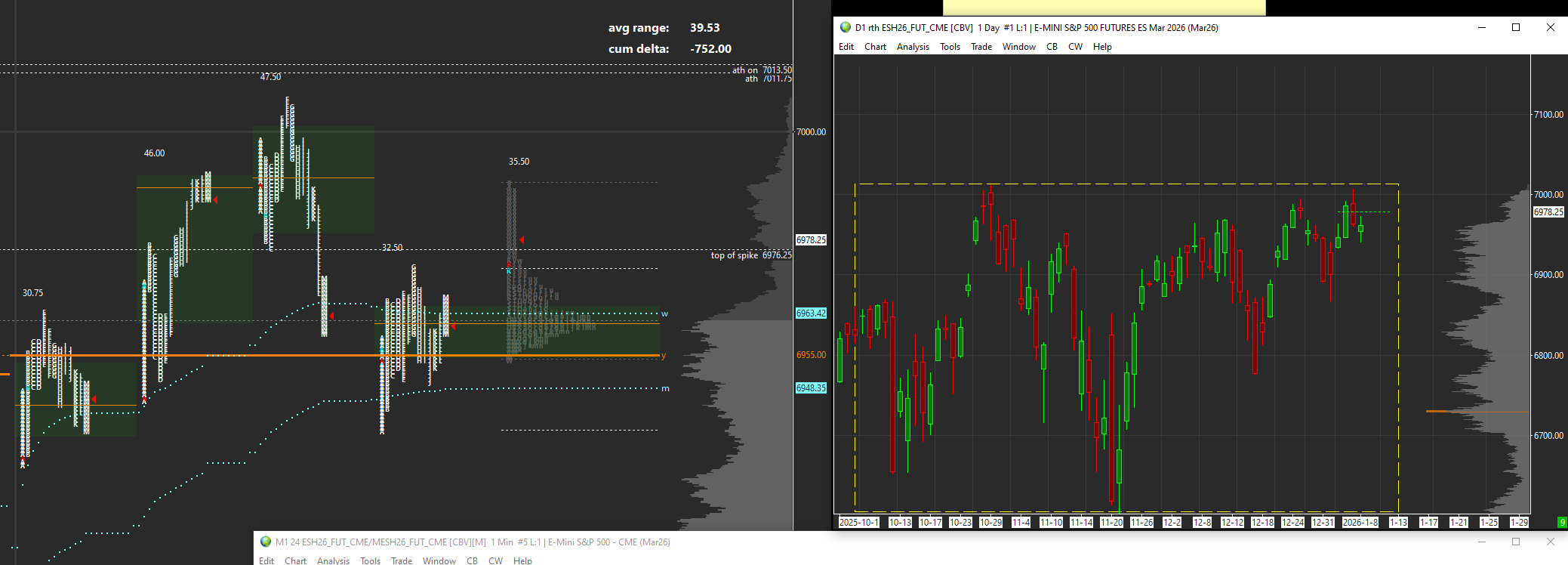This screenshot has width=1568, height=565.
Task: Click the 1-29 date label
Action: tap(1519, 522)
